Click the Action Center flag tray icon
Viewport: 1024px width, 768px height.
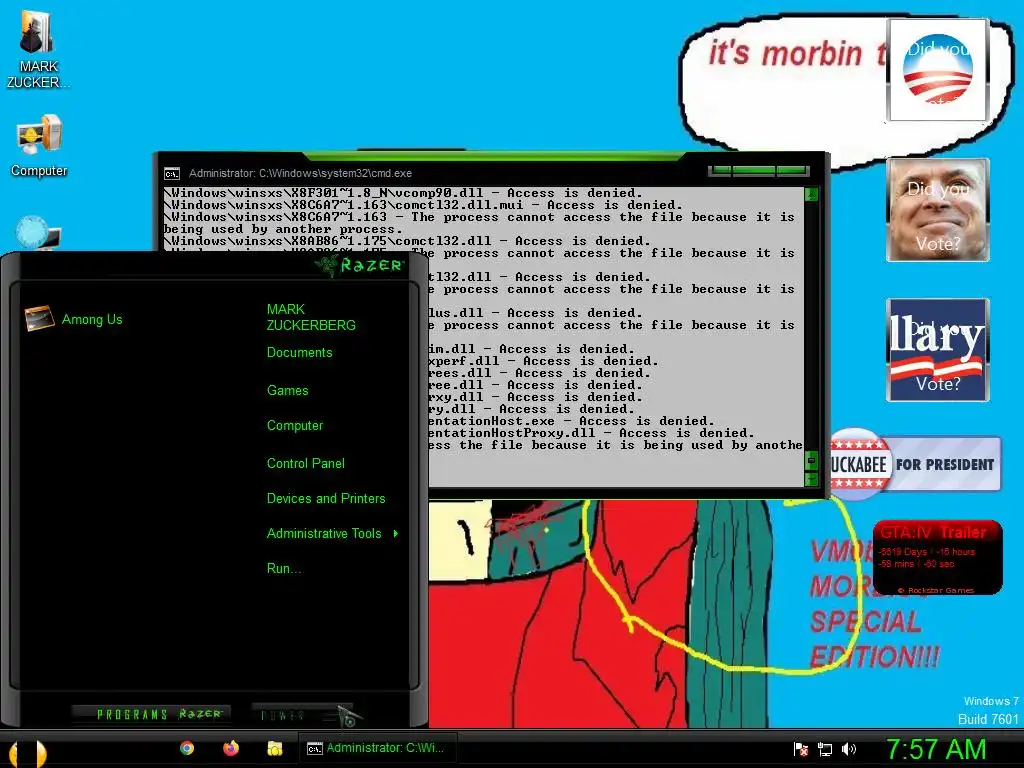801,749
